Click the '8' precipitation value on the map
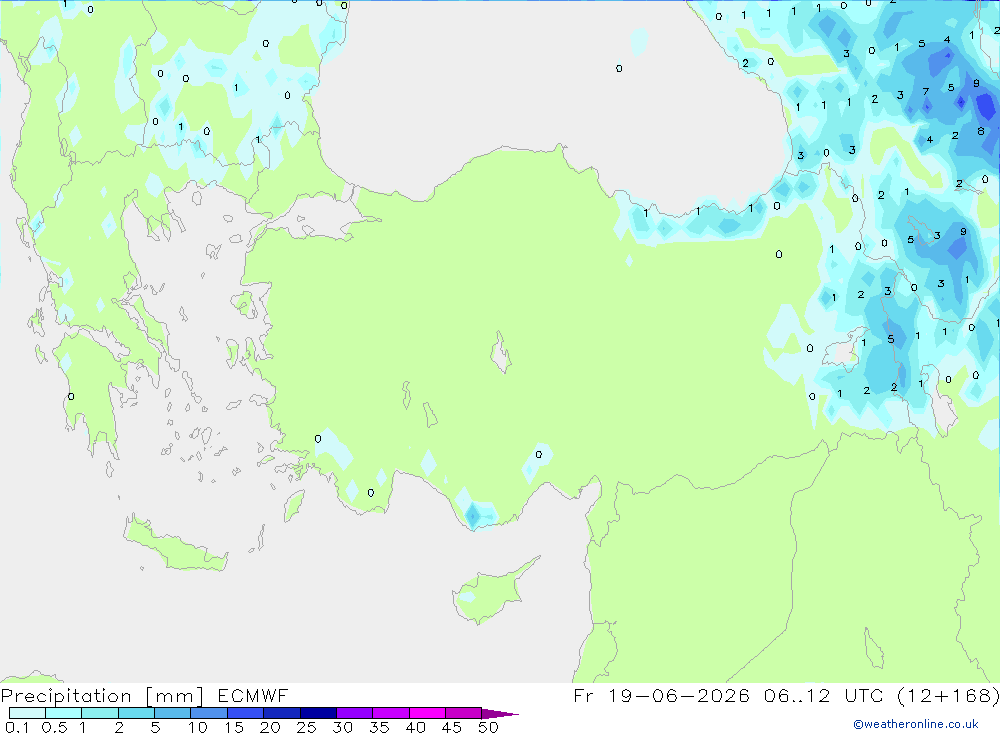 [981, 131]
